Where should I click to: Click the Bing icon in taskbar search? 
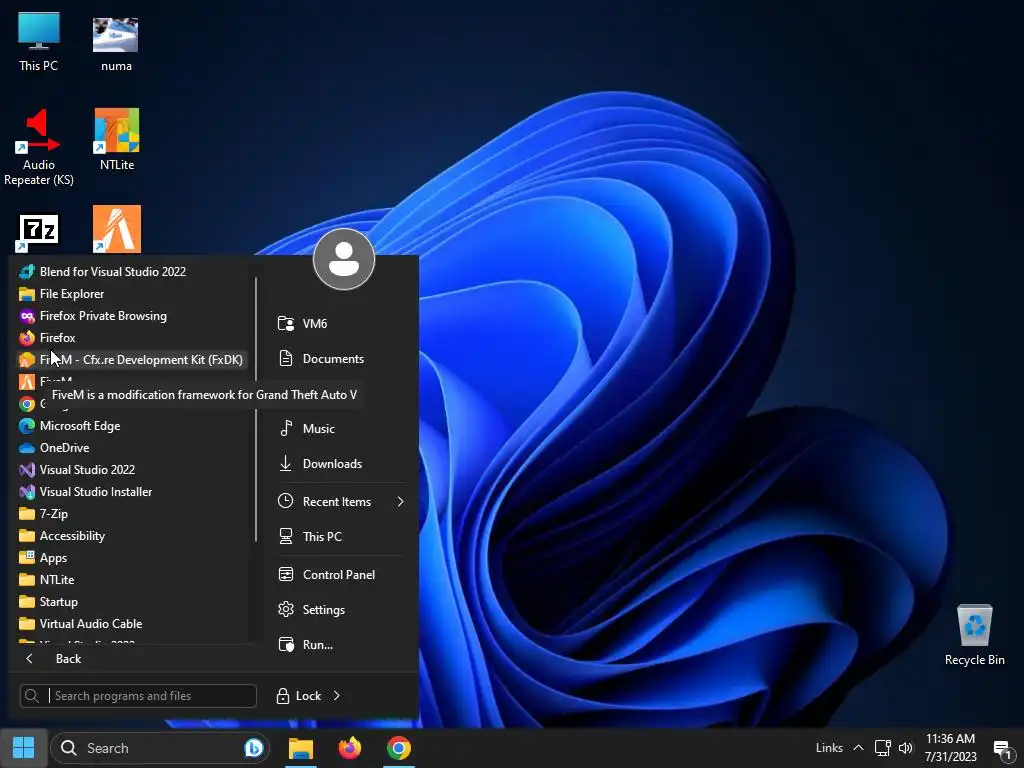pyautogui.click(x=253, y=748)
